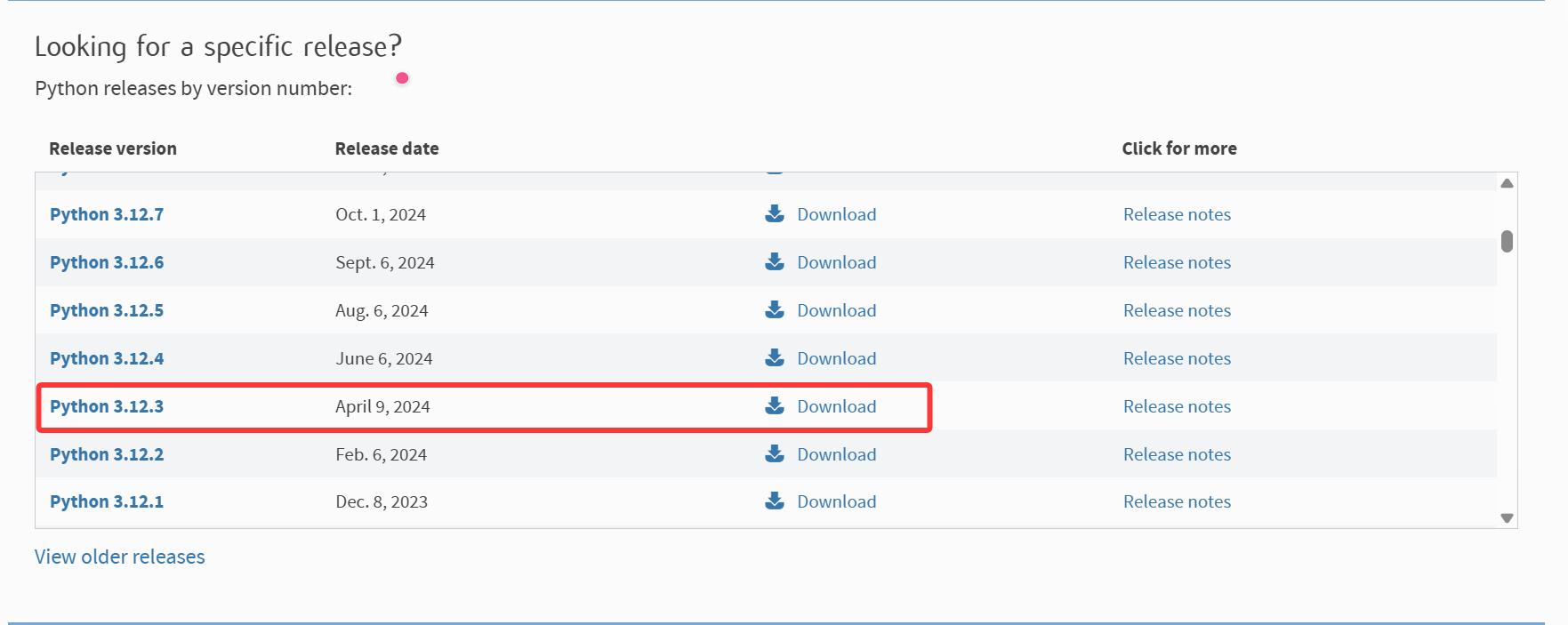Select the date Sept. 6, 2024
Viewport: 1568px width, 625px height.
[385, 262]
